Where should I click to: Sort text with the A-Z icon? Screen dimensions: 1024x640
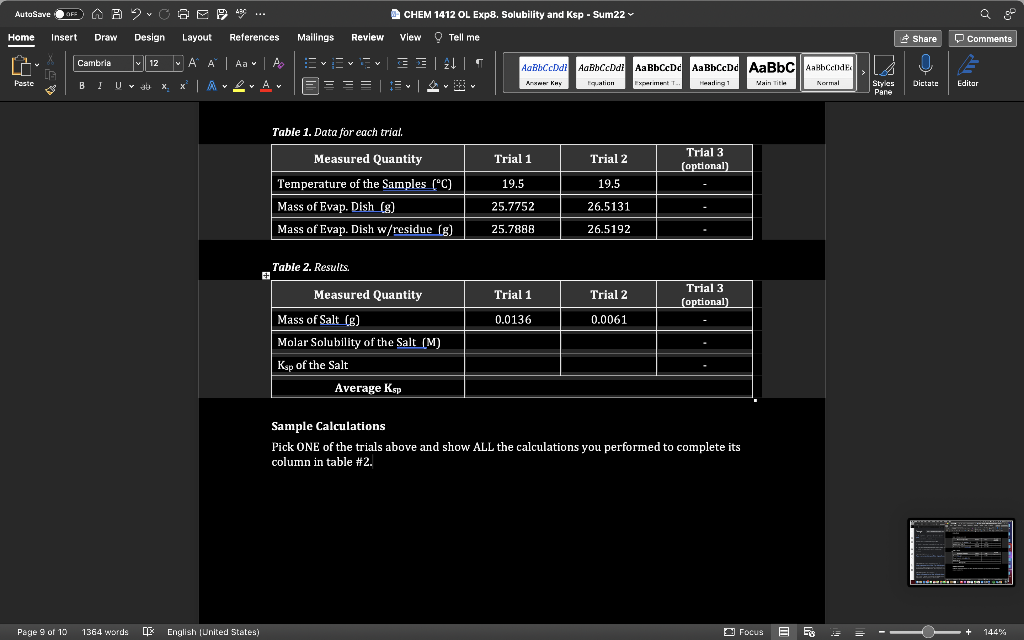[x=450, y=63]
